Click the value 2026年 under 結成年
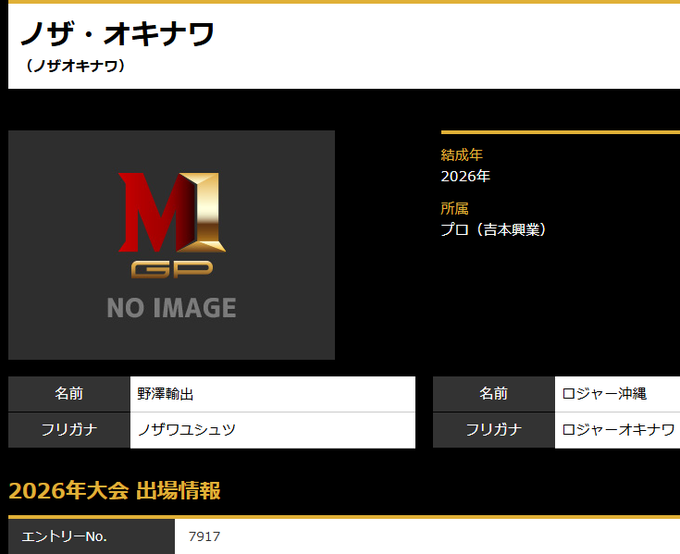The image size is (680, 554). (x=465, y=176)
